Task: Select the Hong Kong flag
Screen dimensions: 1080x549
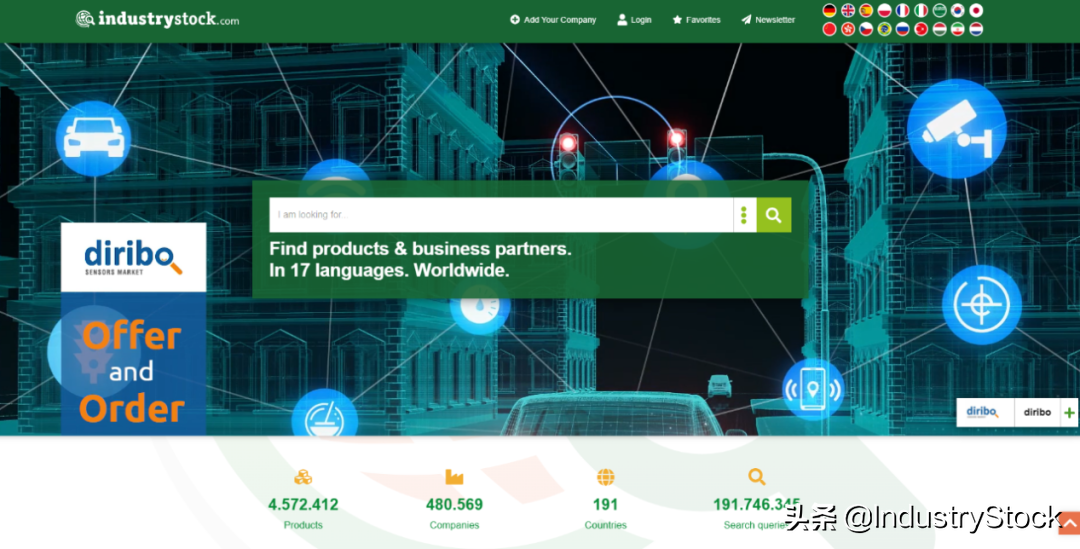Action: point(848,29)
